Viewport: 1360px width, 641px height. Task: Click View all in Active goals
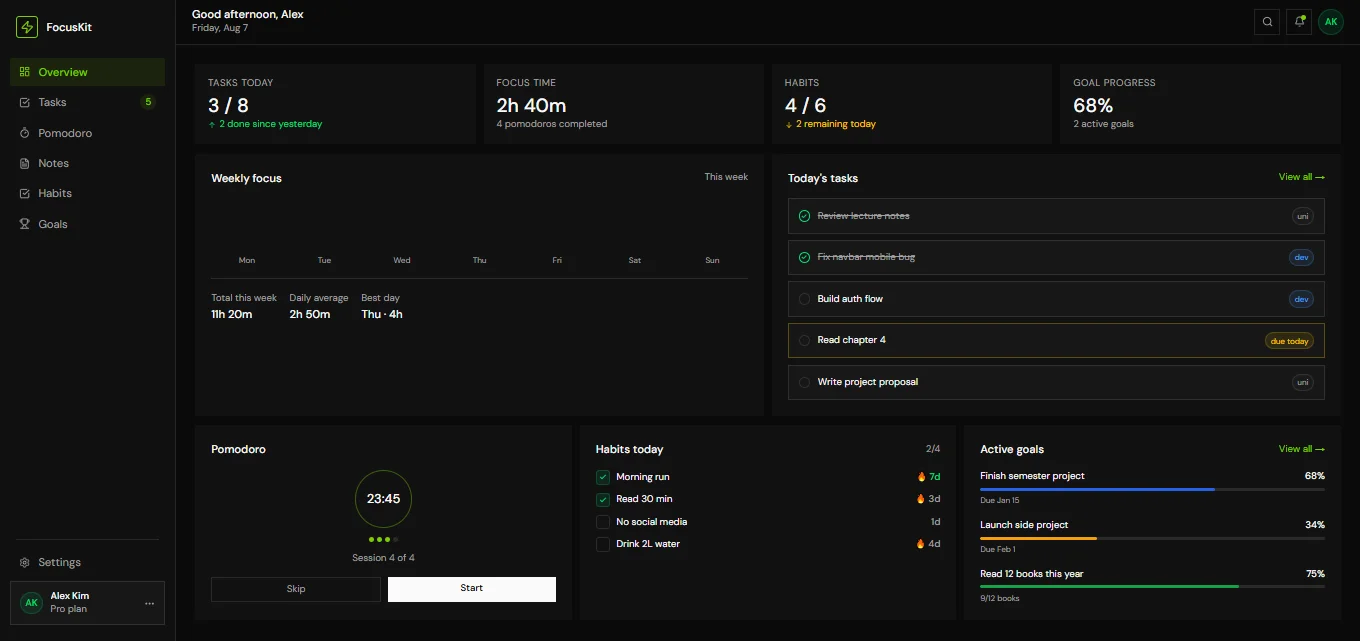click(x=1302, y=449)
